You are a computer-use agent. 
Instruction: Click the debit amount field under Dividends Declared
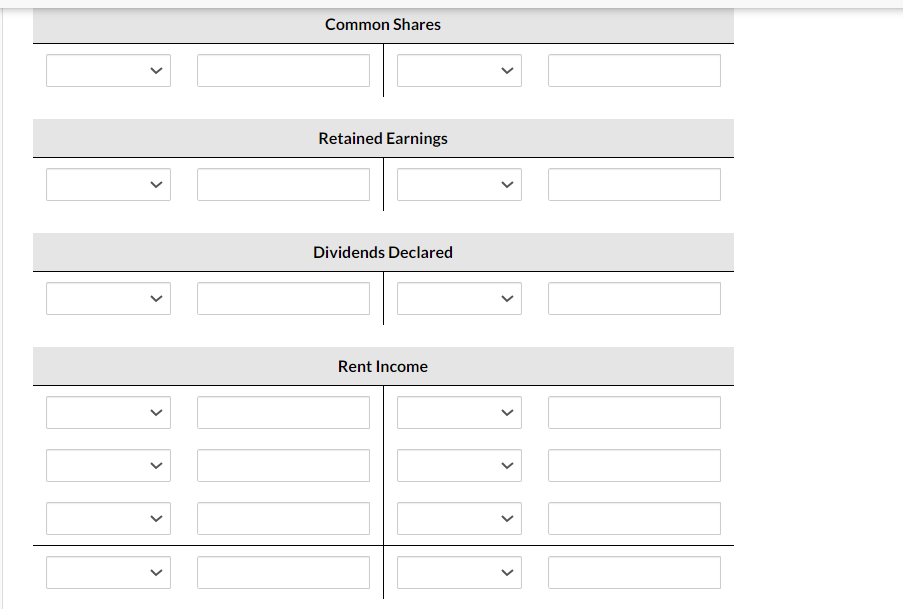283,298
